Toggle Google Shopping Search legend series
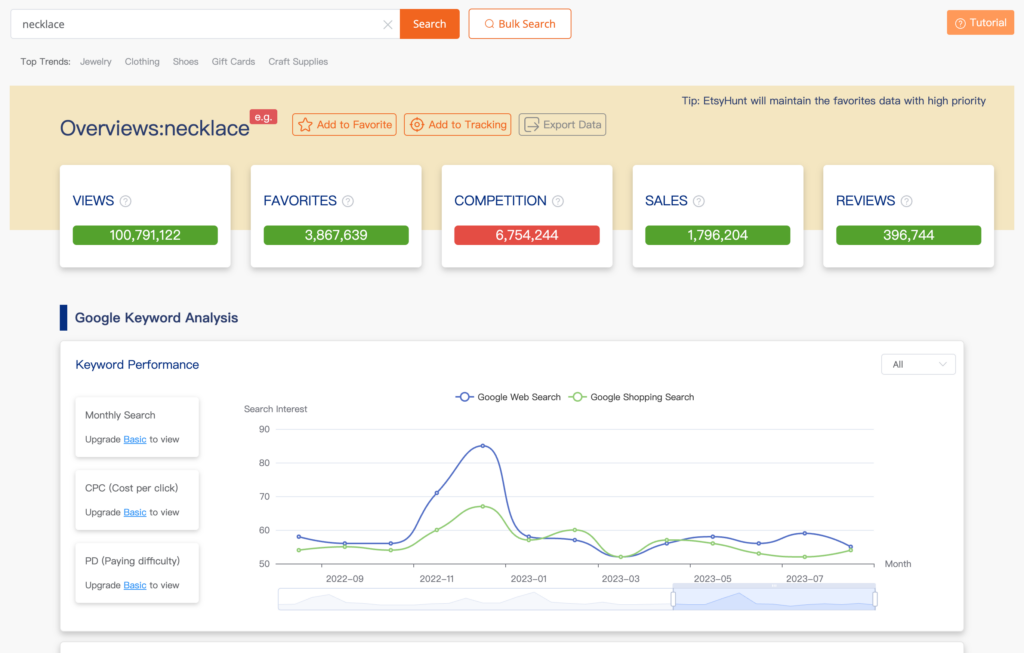This screenshot has width=1024, height=653. click(631, 397)
